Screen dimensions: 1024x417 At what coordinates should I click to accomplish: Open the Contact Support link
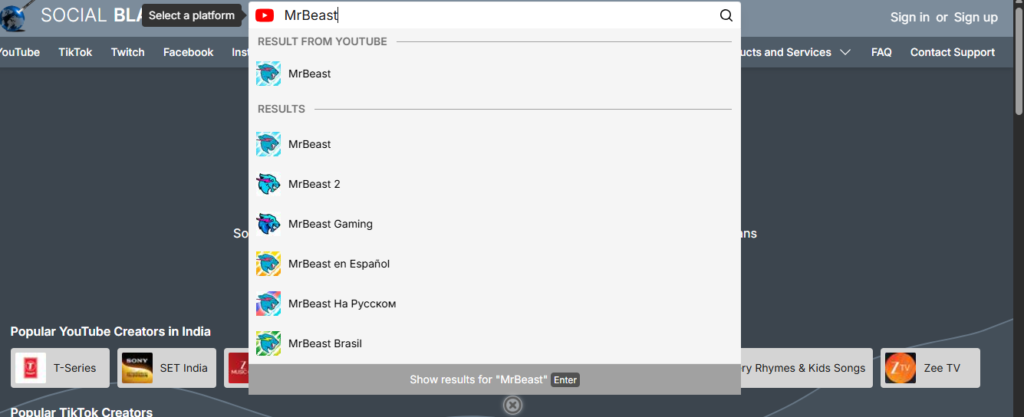(952, 53)
